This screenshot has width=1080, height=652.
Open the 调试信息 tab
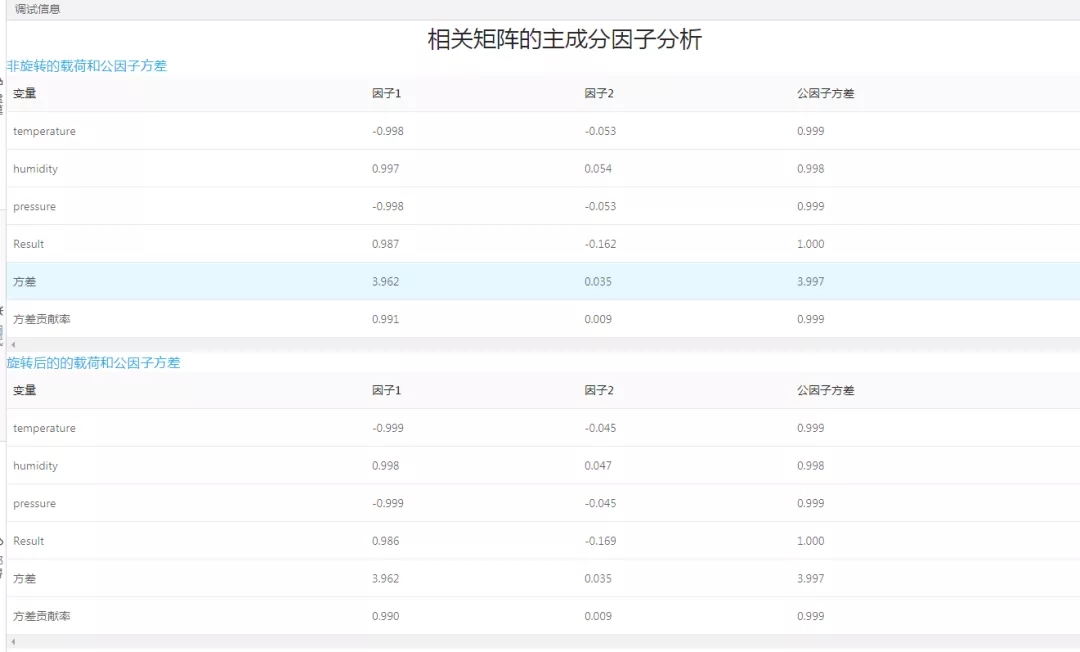click(x=37, y=9)
